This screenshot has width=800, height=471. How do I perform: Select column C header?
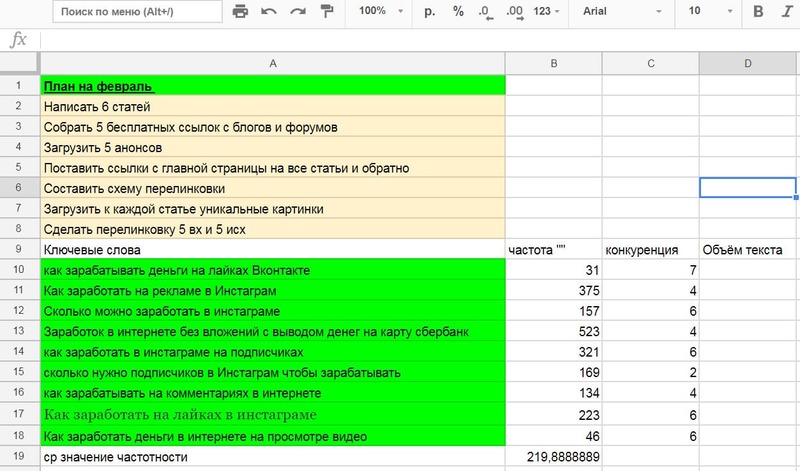[650, 64]
